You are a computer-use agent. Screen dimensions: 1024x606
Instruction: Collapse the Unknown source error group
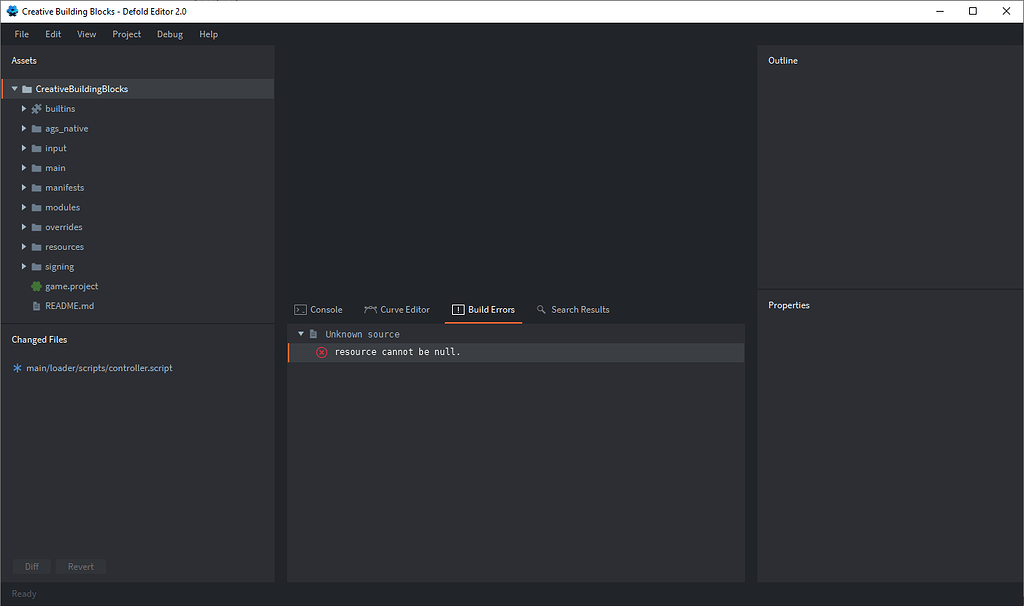pyautogui.click(x=300, y=333)
